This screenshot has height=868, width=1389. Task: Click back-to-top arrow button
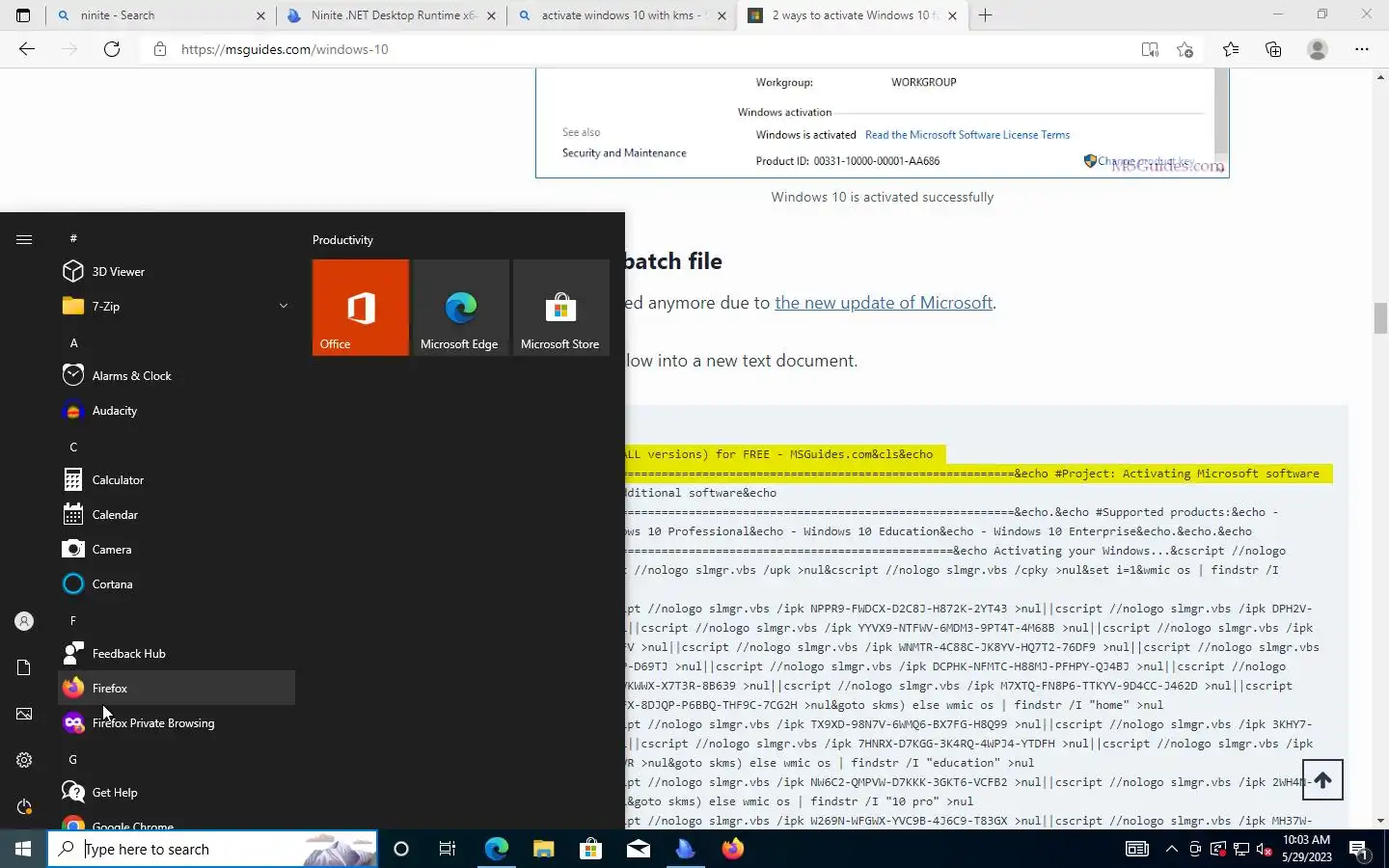point(1322,780)
